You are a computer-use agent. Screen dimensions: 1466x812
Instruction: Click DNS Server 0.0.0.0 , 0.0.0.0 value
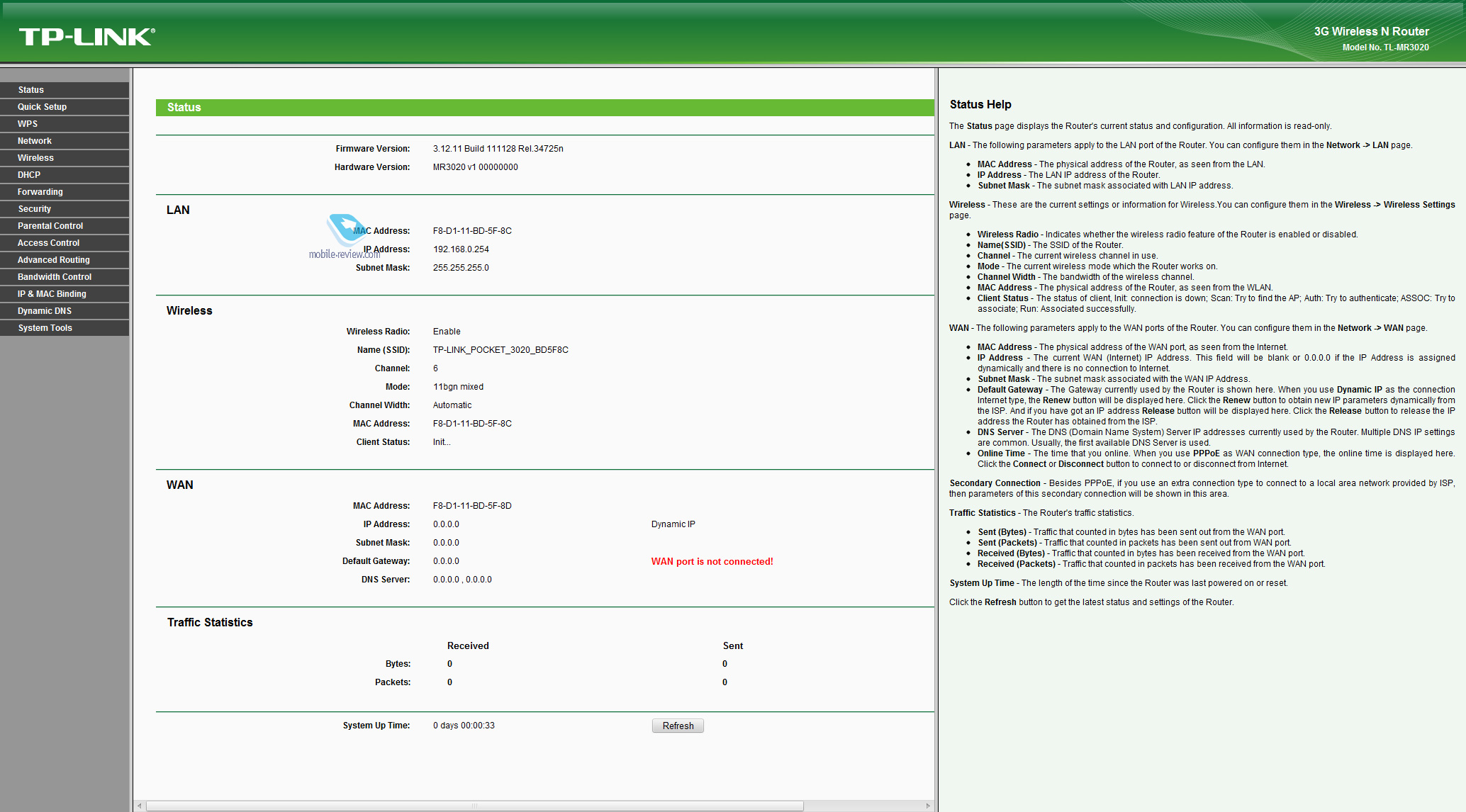pos(462,580)
